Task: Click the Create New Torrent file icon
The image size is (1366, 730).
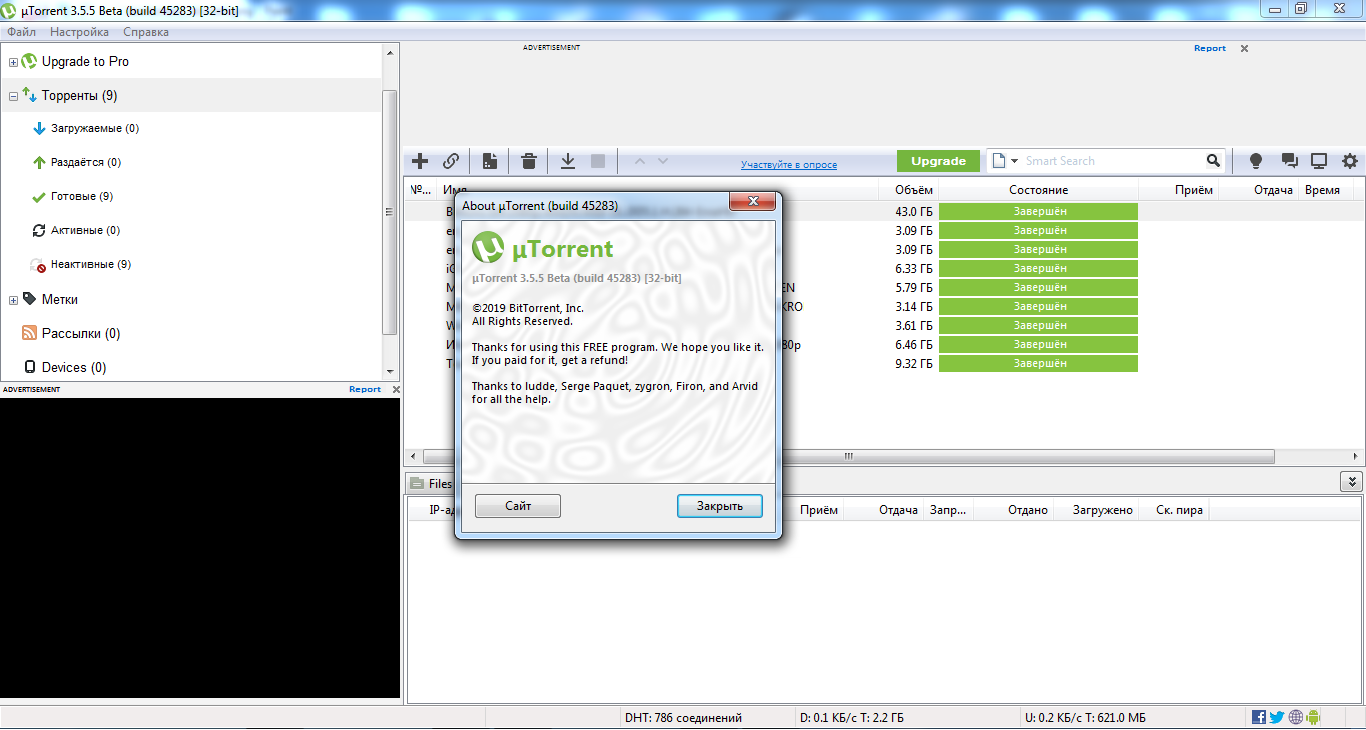Action: pos(490,161)
